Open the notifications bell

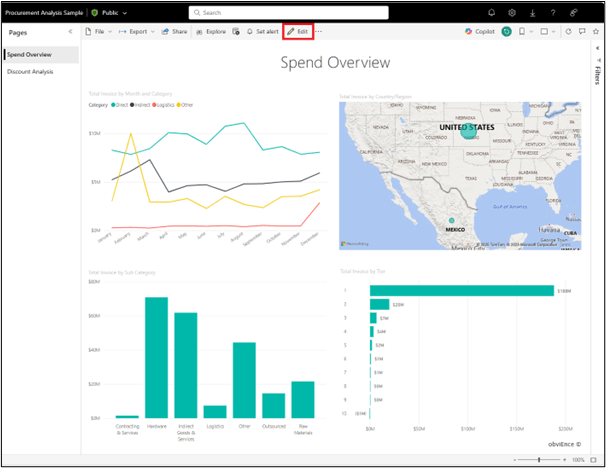click(x=491, y=13)
